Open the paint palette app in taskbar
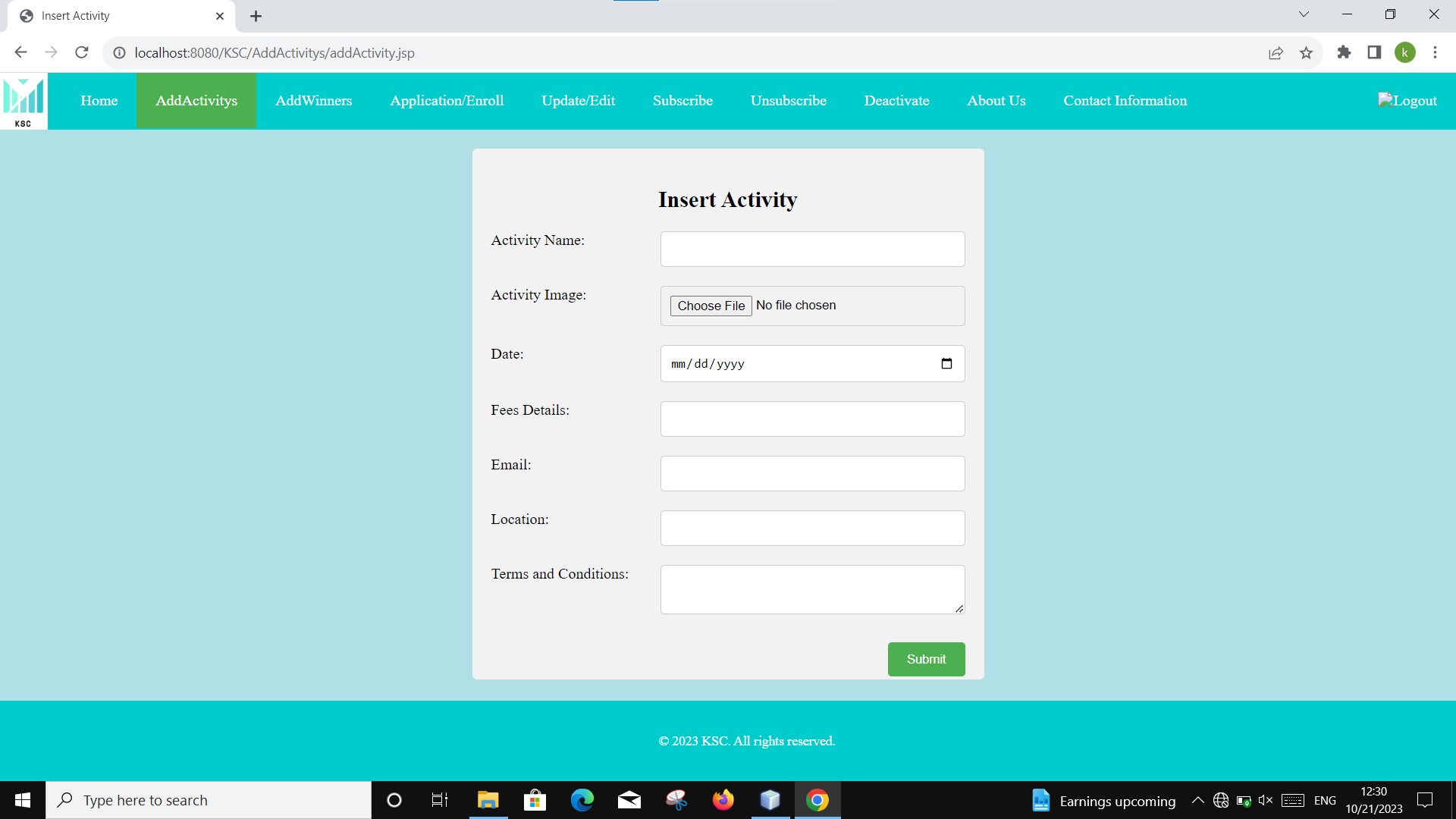The image size is (1456, 819). click(x=676, y=800)
